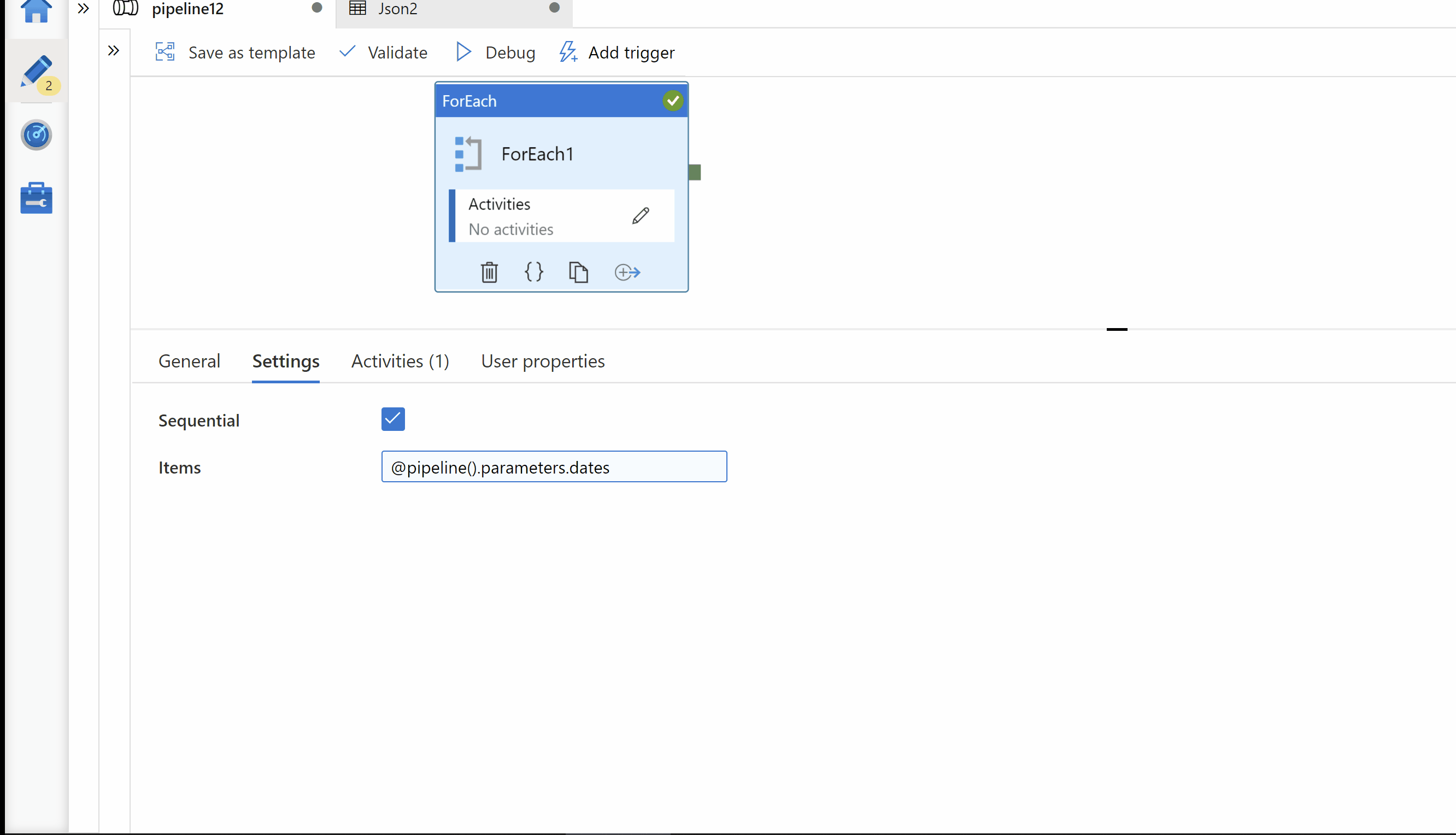The width and height of the screenshot is (1456, 835).
Task: Collapse the properties panel bar
Action: (1116, 329)
